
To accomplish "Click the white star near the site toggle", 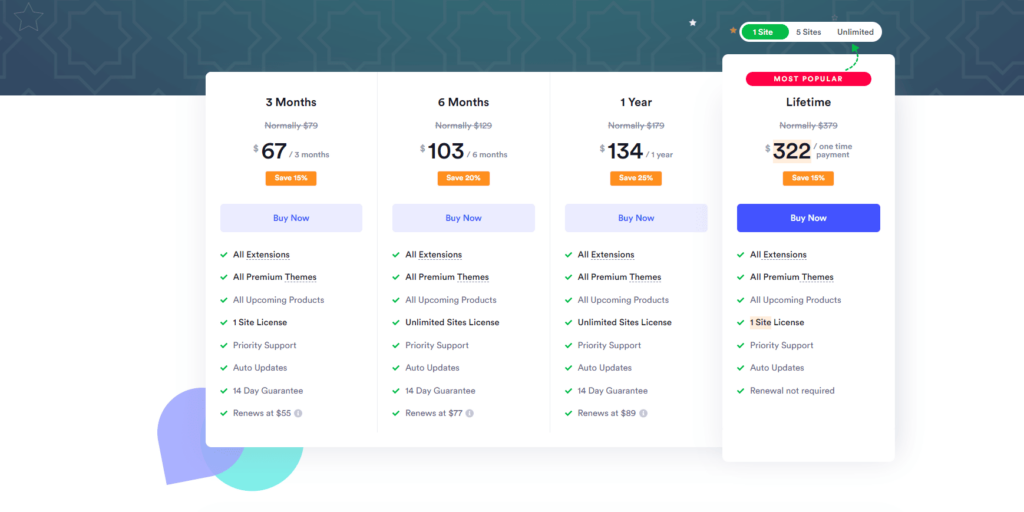I will point(692,22).
